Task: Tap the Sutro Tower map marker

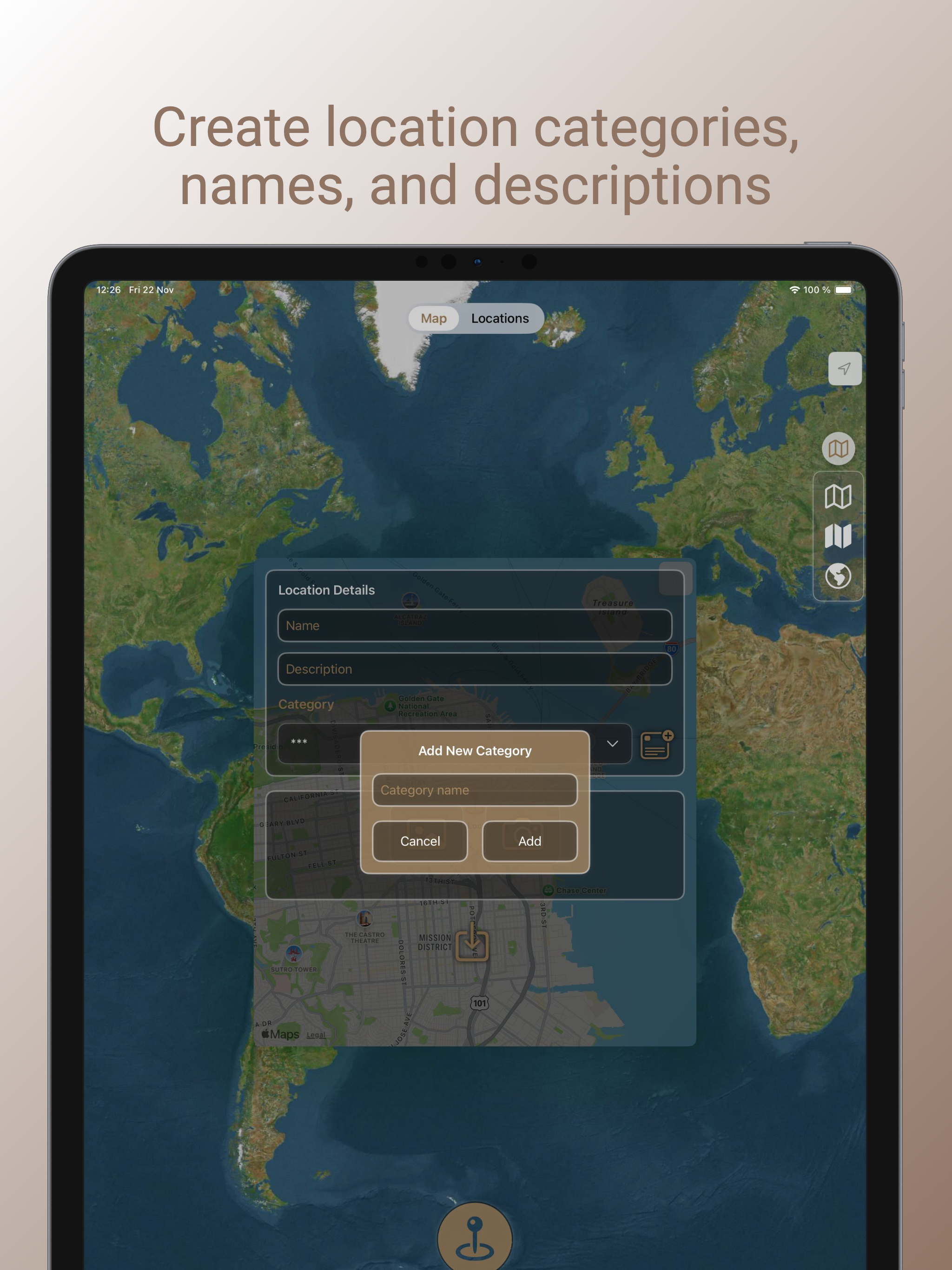Action: tap(293, 953)
